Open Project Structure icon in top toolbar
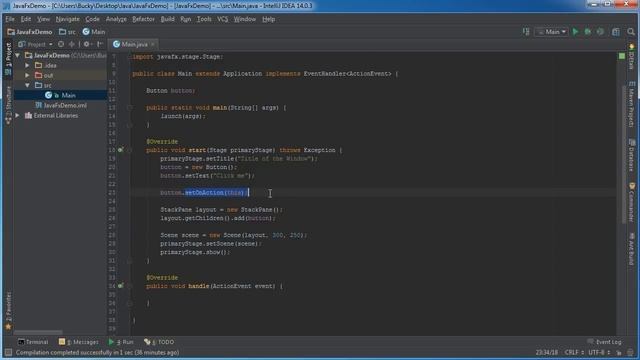640x360 pixels. point(616,31)
